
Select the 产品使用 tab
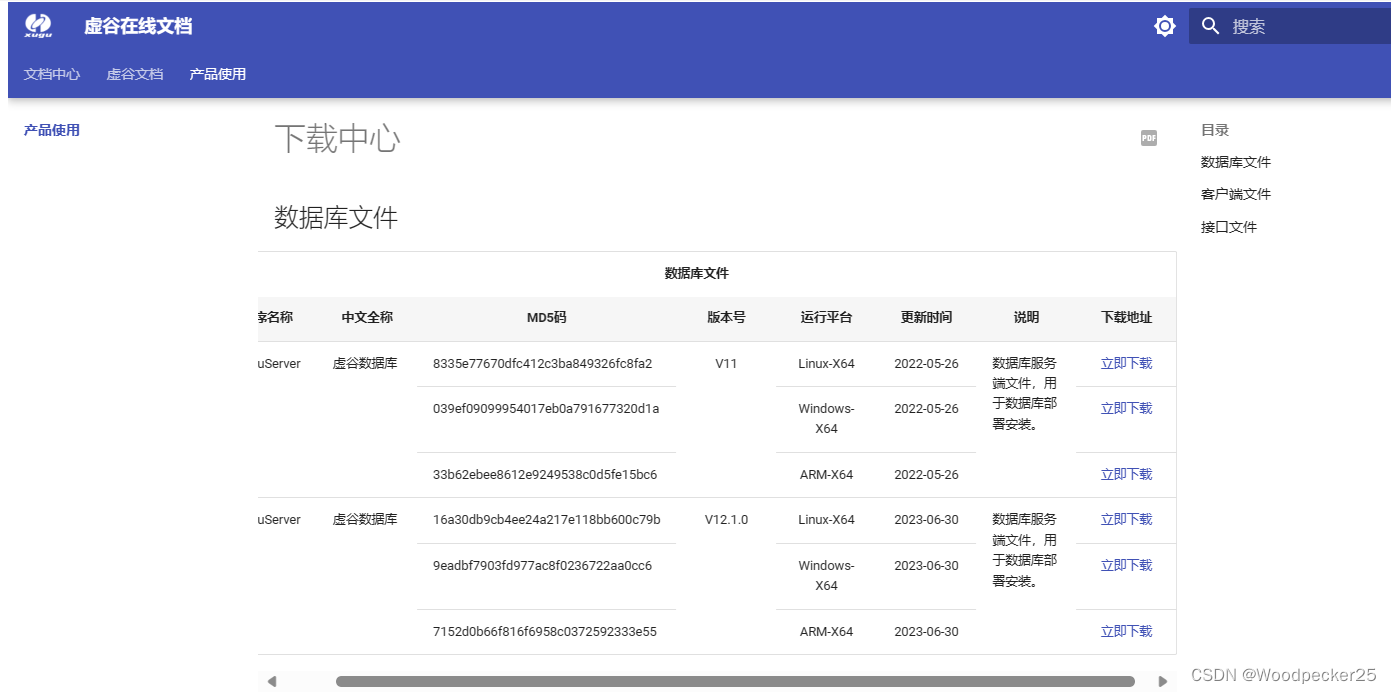click(x=218, y=74)
